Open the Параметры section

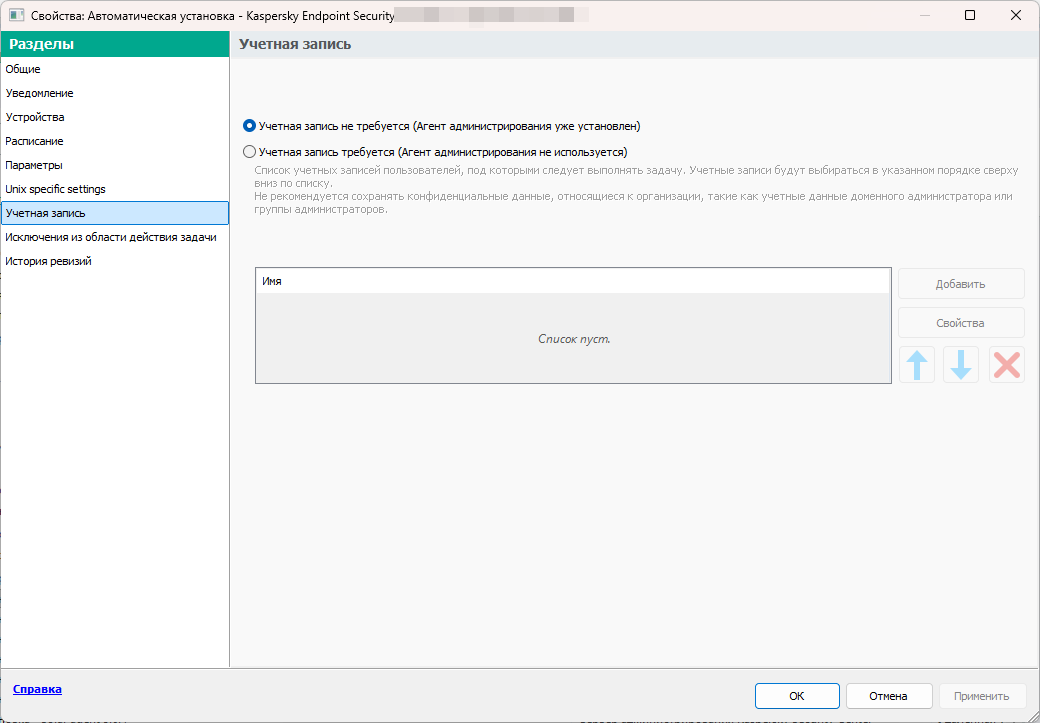(34, 165)
